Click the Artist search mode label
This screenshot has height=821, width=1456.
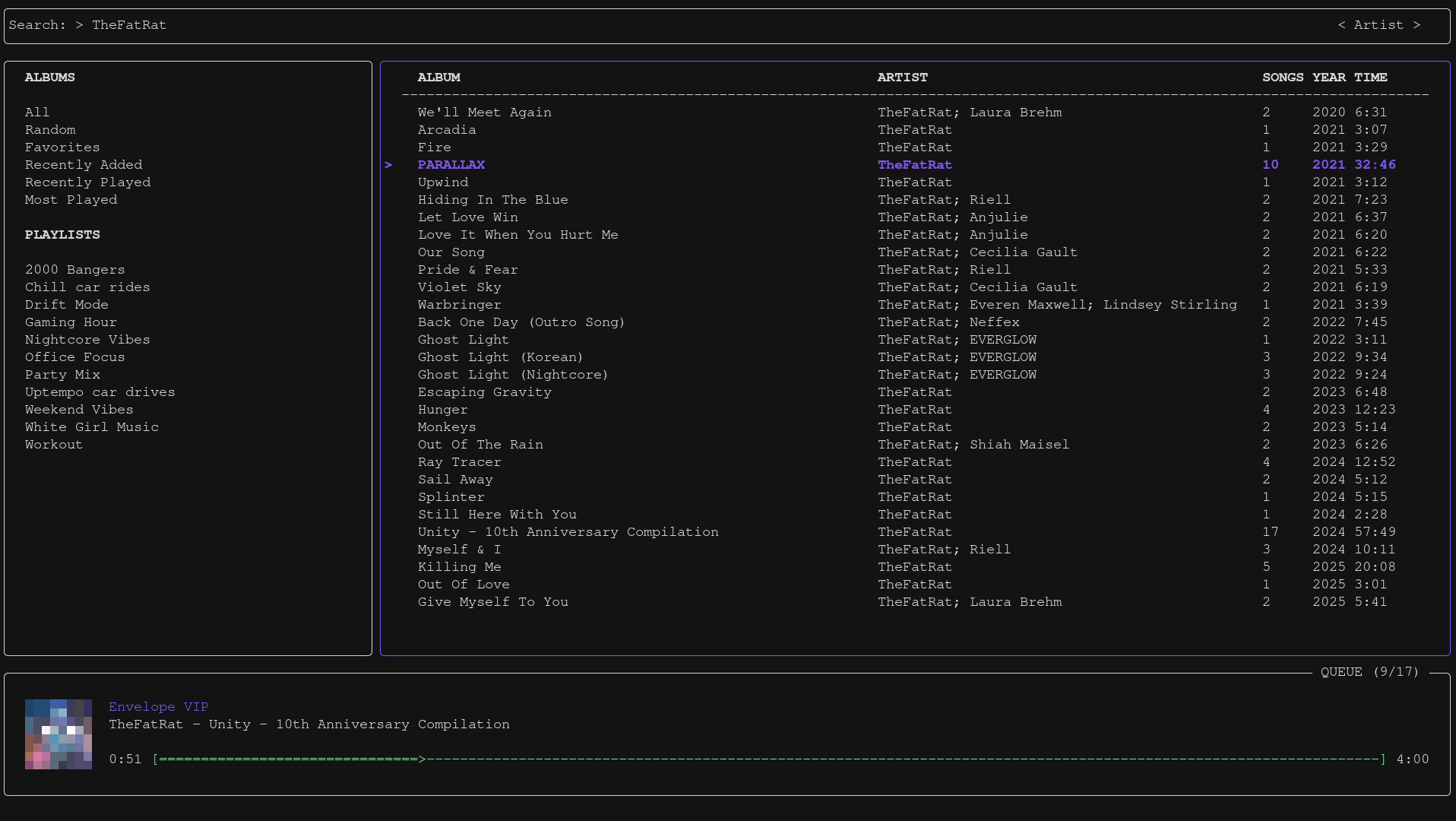1378,25
